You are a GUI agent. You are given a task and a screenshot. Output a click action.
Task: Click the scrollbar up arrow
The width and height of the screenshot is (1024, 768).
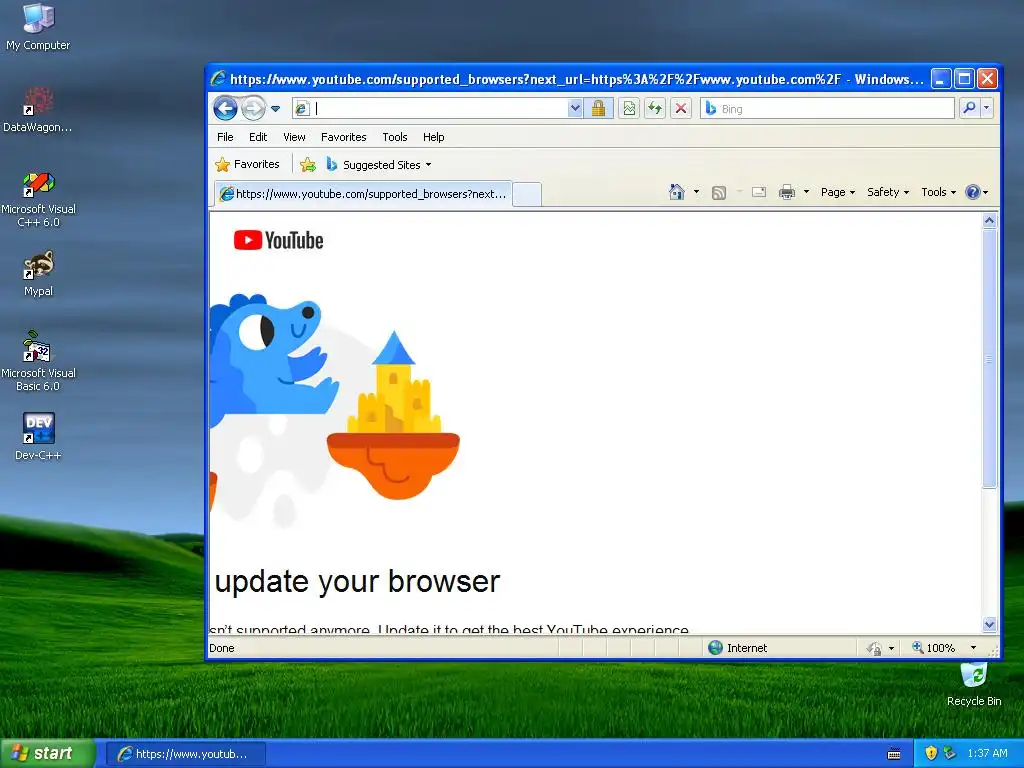(x=989, y=221)
